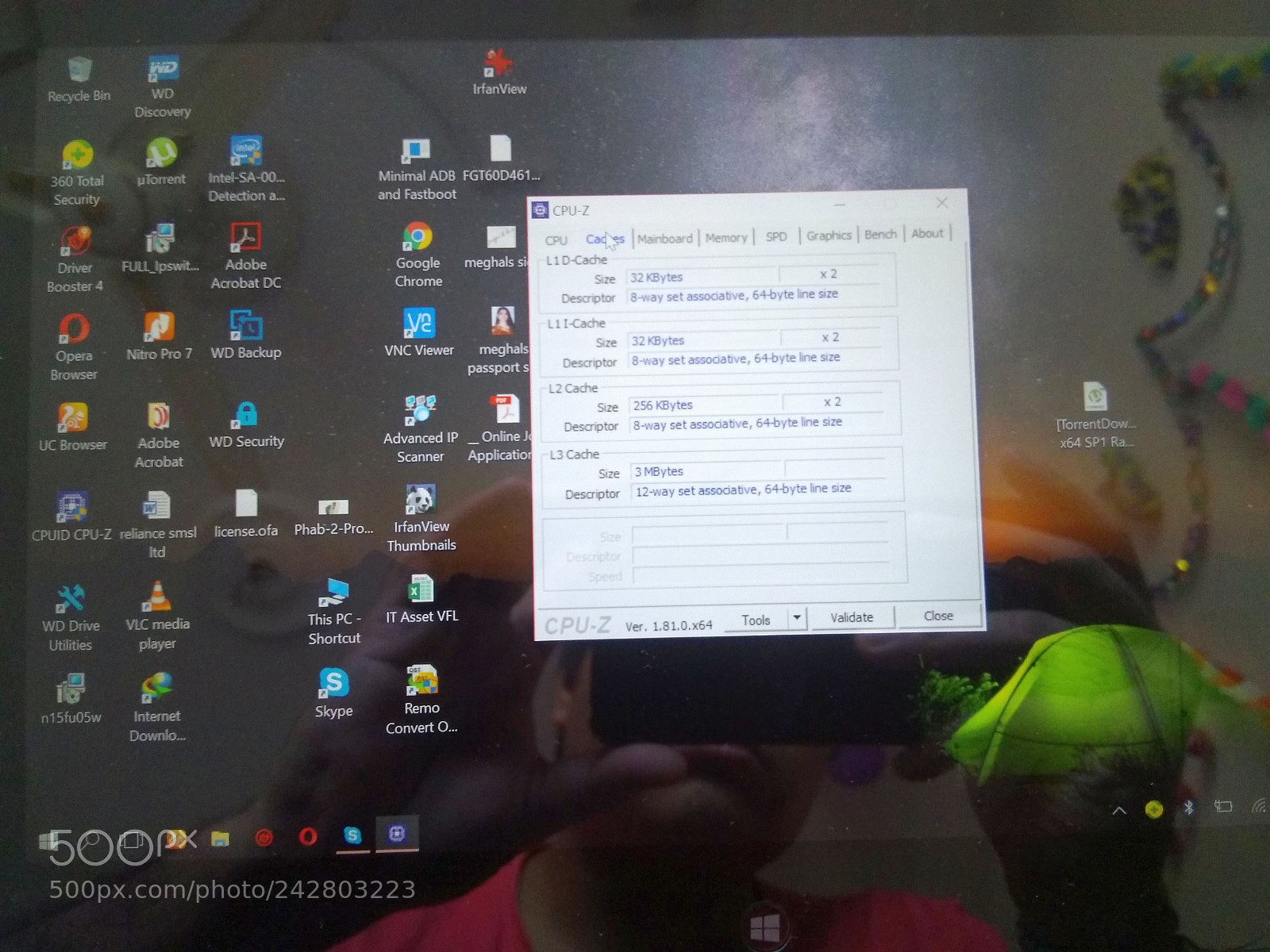Image resolution: width=1270 pixels, height=952 pixels.
Task: Start Advanced IP Scanner shortcut
Action: point(420,429)
